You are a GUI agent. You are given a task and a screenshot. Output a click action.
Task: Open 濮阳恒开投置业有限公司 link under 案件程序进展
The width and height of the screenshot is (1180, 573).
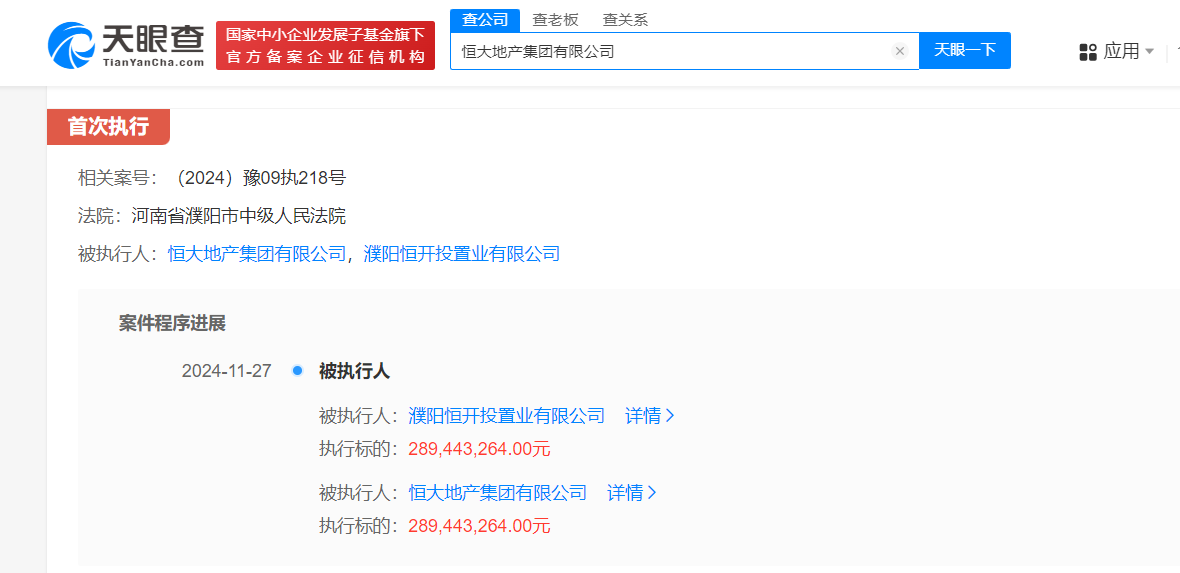[507, 416]
